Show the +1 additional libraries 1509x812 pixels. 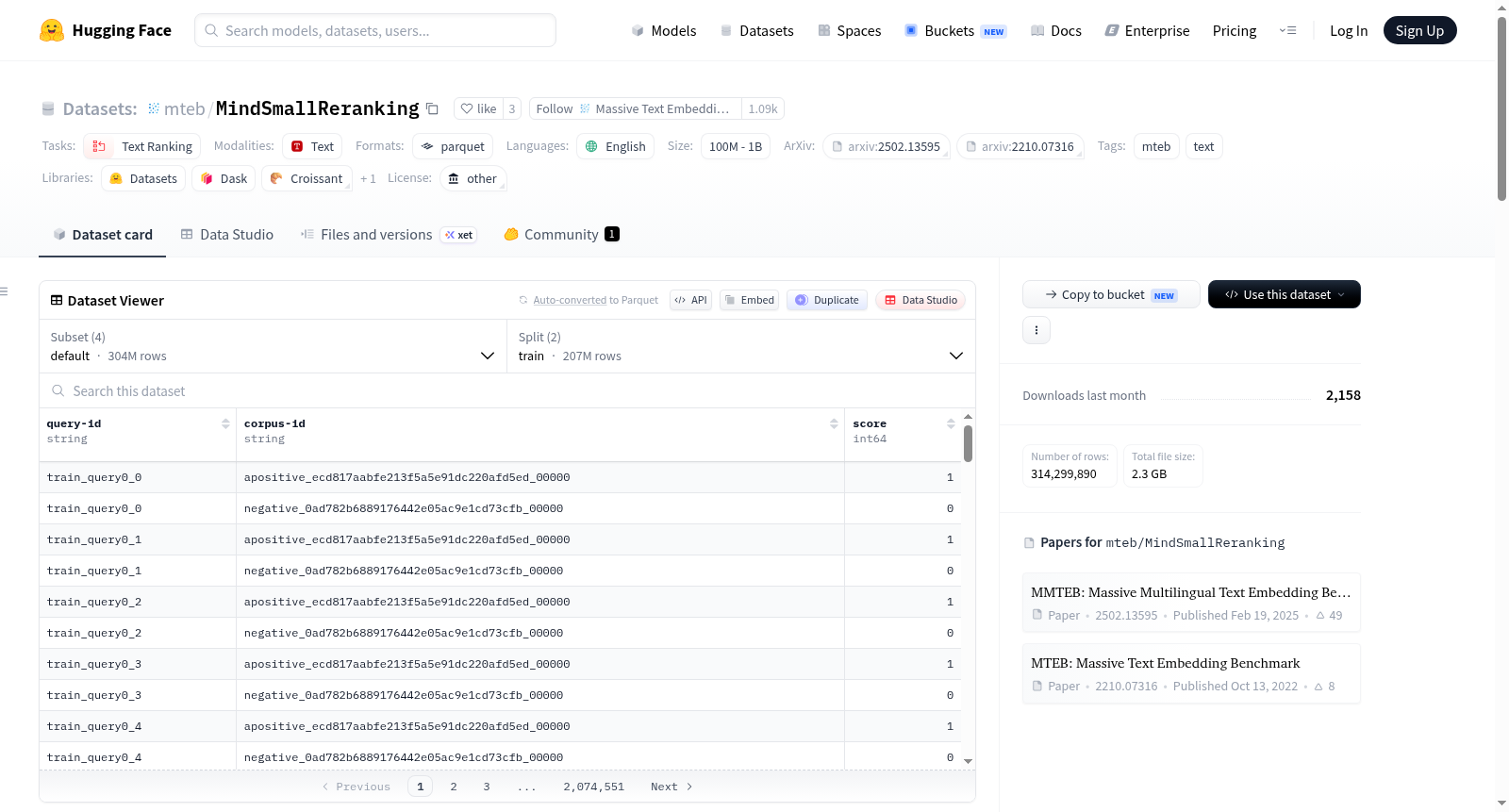tap(368, 178)
